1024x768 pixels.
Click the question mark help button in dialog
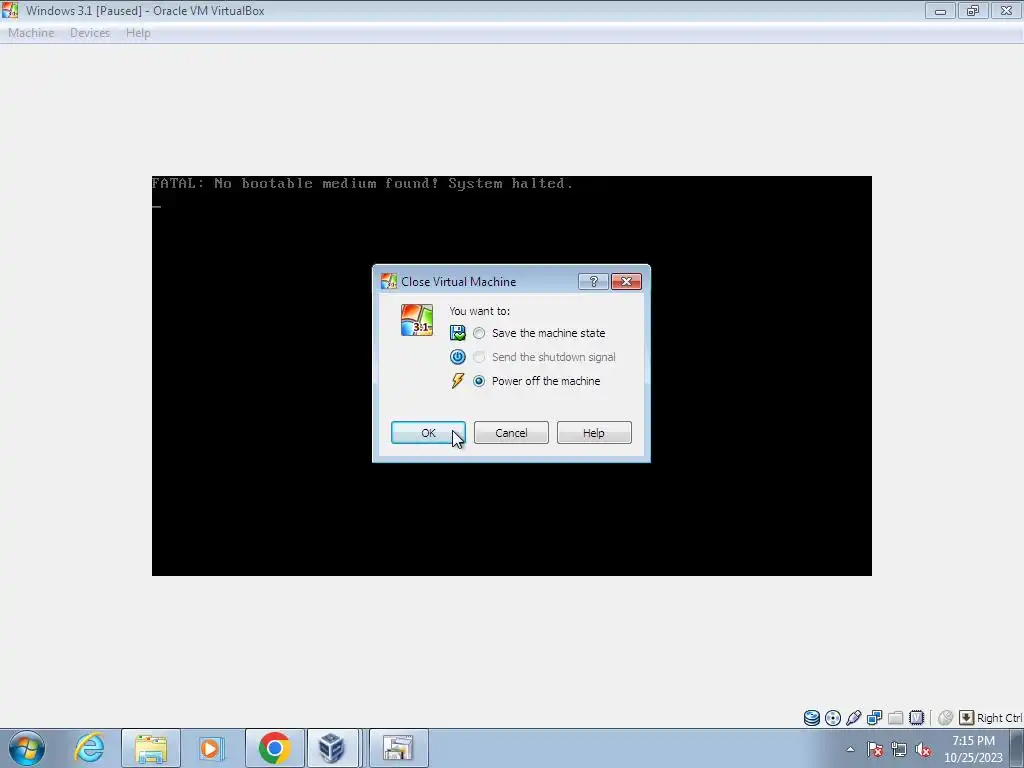pos(593,281)
